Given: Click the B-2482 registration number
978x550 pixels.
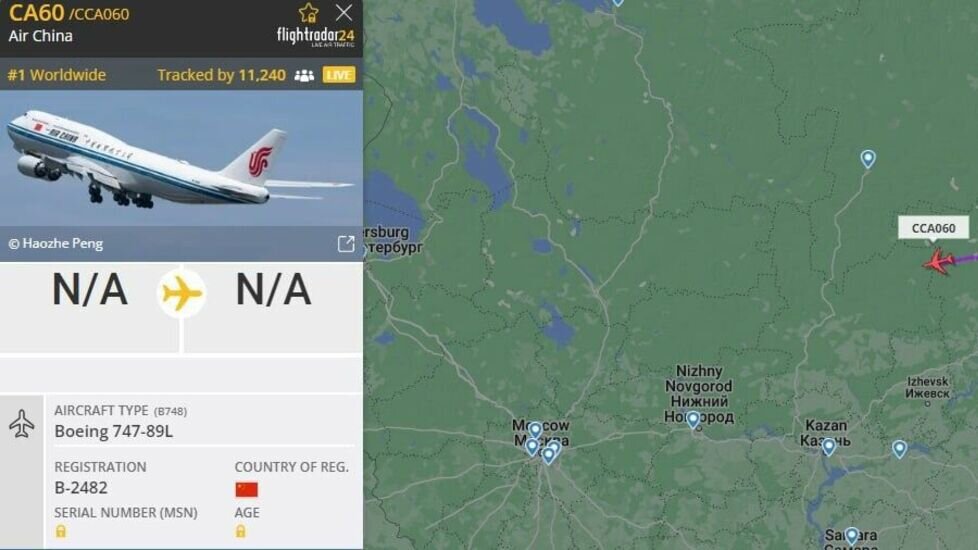Looking at the screenshot, I should [x=81, y=488].
